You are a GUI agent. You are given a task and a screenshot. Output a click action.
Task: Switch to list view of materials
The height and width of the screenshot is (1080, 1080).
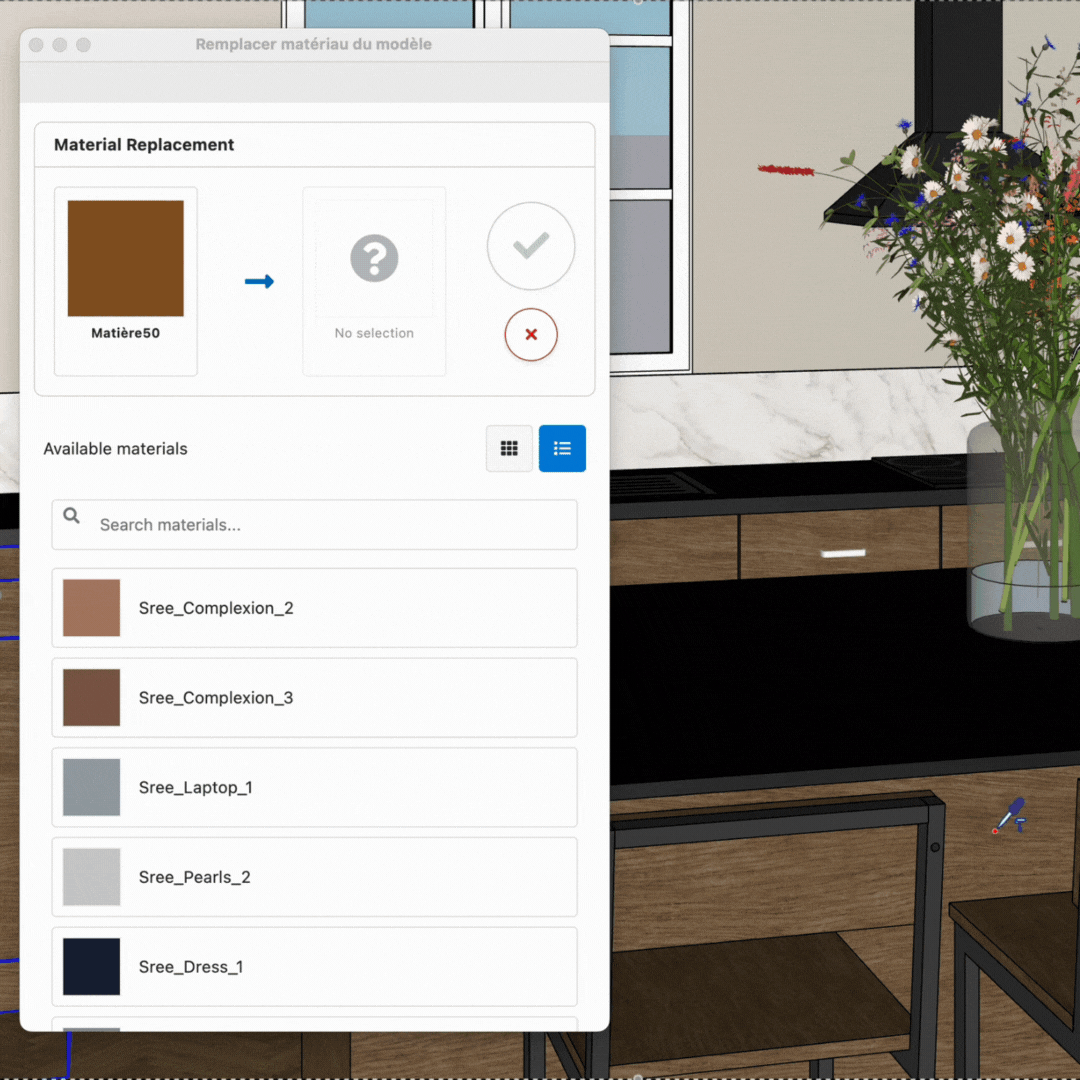tap(562, 448)
